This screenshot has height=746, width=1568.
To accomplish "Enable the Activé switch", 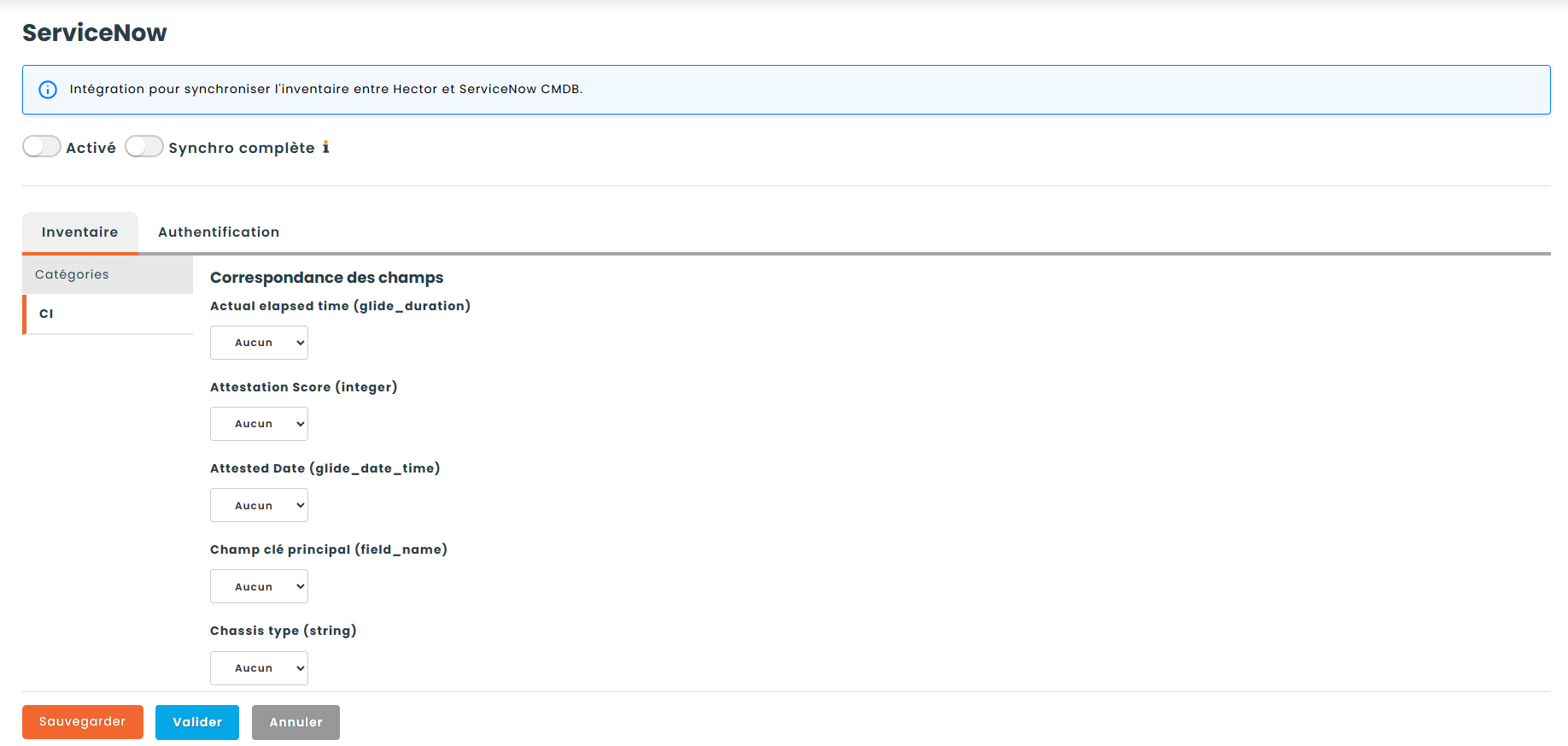I will [42, 147].
